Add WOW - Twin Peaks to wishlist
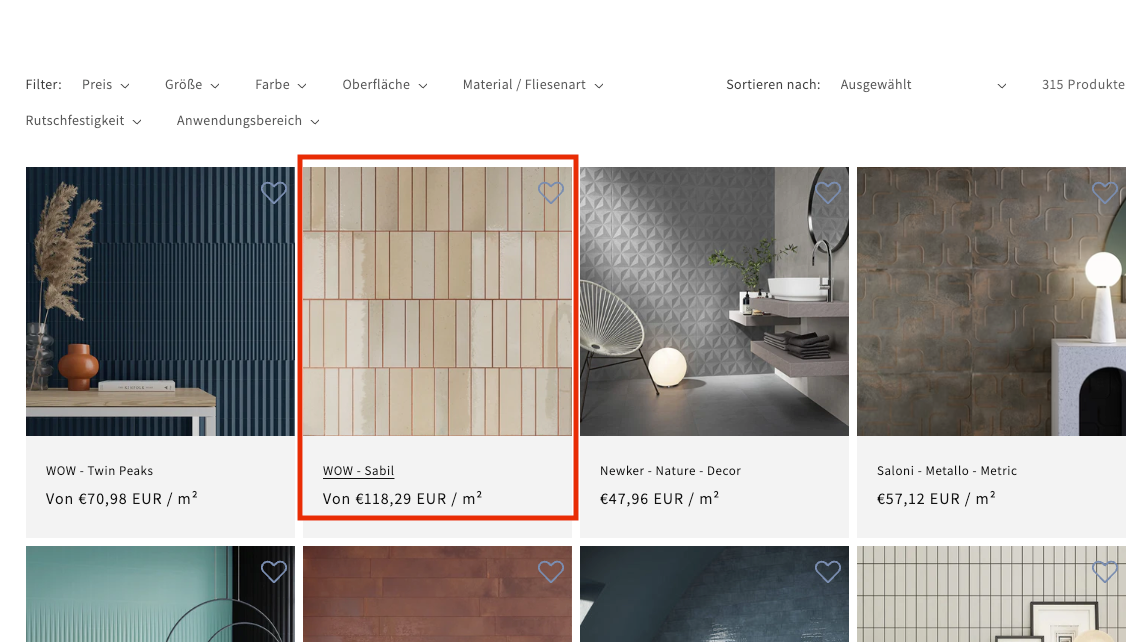Image resolution: width=1142 pixels, height=643 pixels. point(274,192)
